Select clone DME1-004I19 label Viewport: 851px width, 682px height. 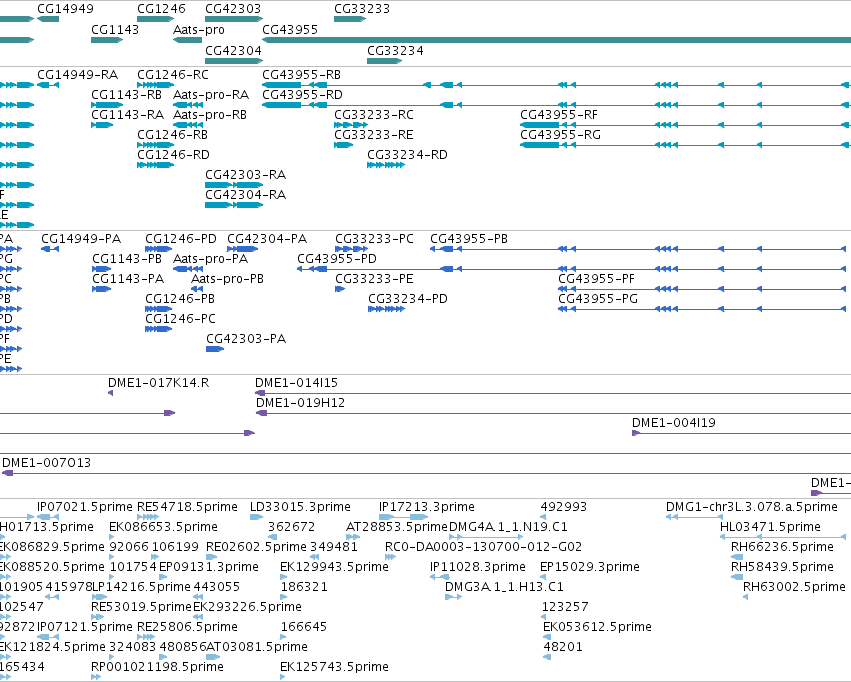tap(674, 423)
